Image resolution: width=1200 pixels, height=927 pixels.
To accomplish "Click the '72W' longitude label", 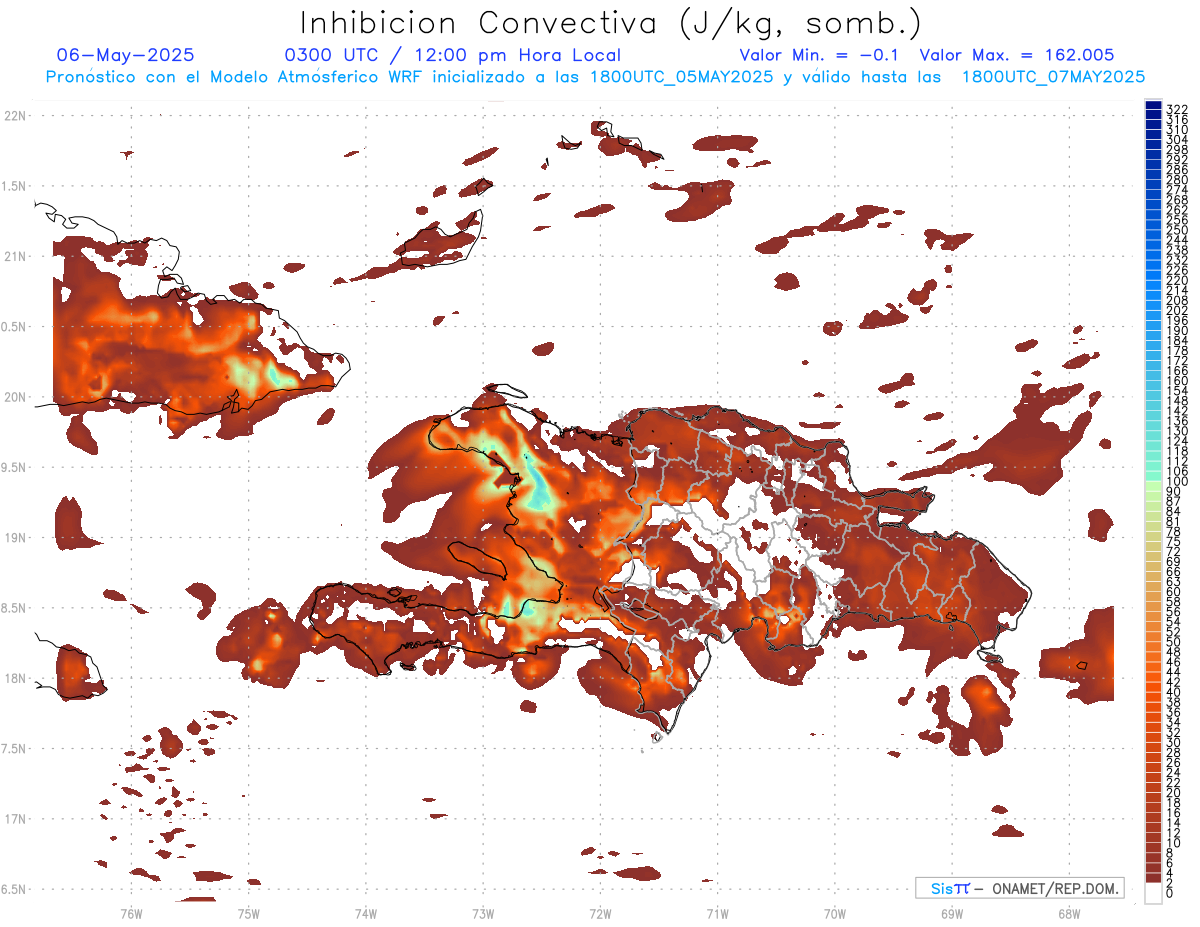I will [600, 912].
